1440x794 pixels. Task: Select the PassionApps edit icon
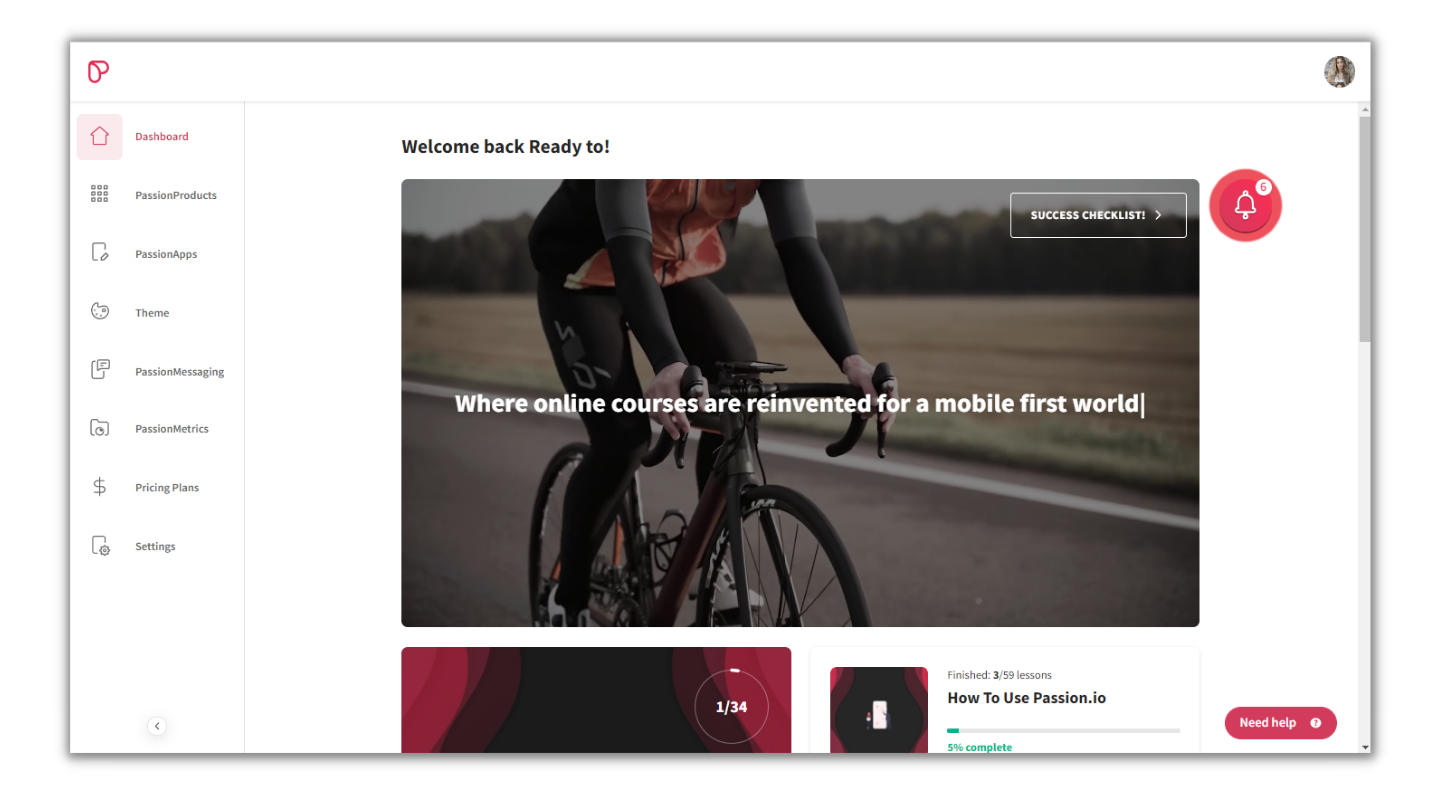coord(99,252)
